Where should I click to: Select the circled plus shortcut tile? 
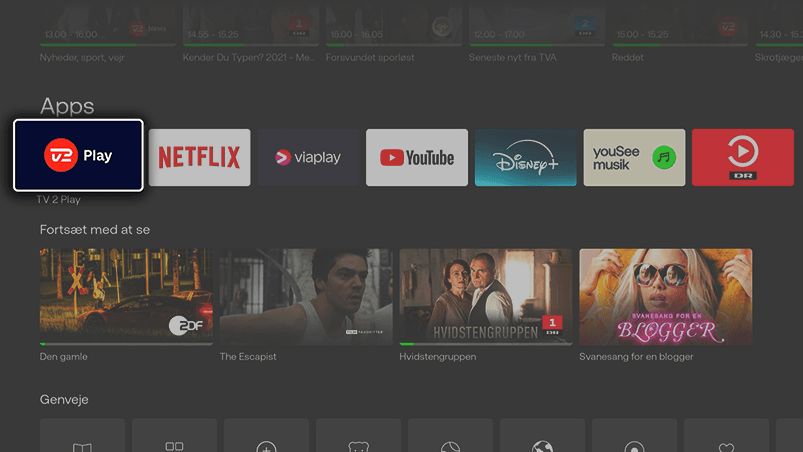(x=266, y=436)
